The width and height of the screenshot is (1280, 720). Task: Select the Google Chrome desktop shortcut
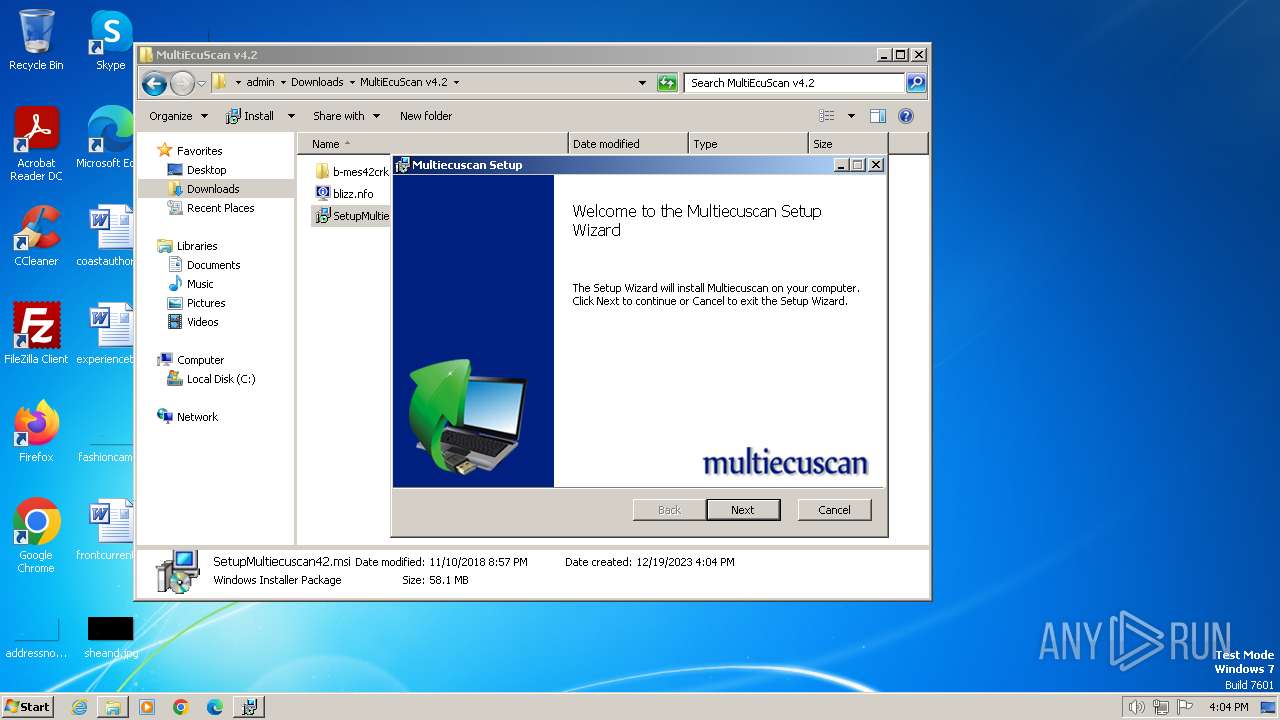point(36,535)
